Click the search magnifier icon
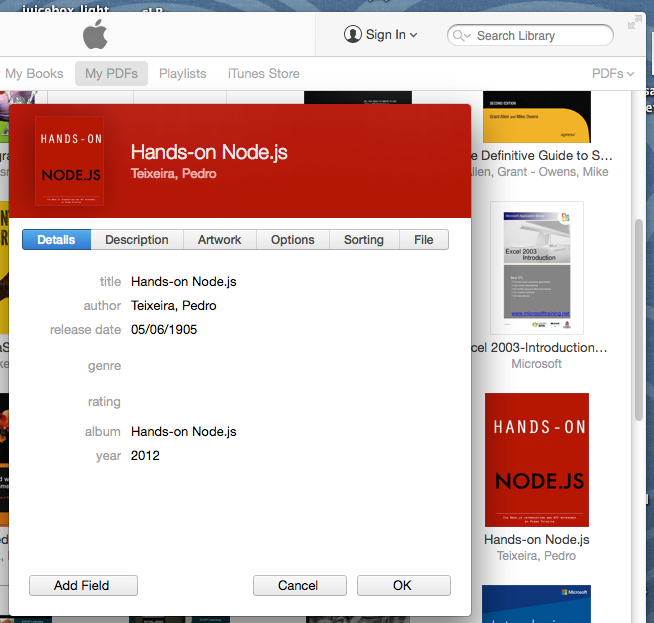This screenshot has width=654, height=623. [x=460, y=36]
